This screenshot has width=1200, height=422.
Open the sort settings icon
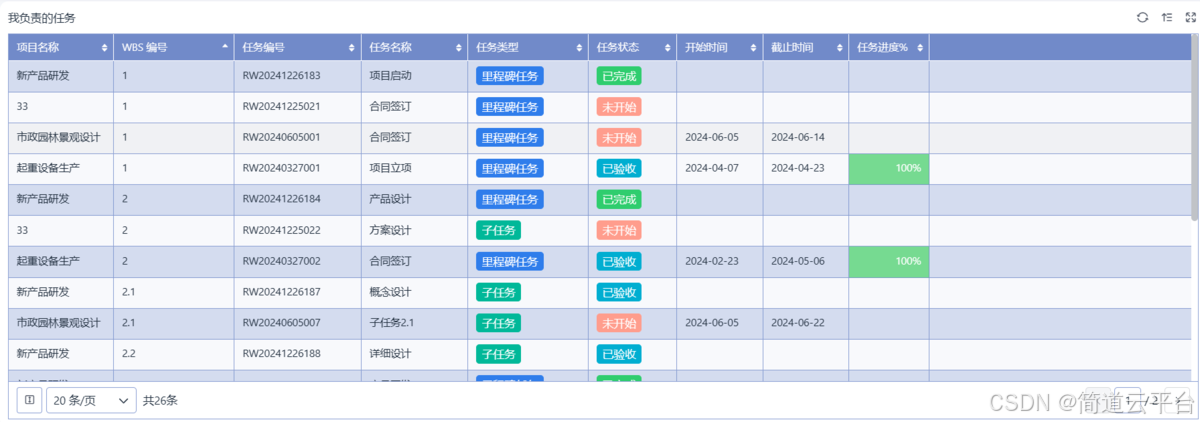1167,17
